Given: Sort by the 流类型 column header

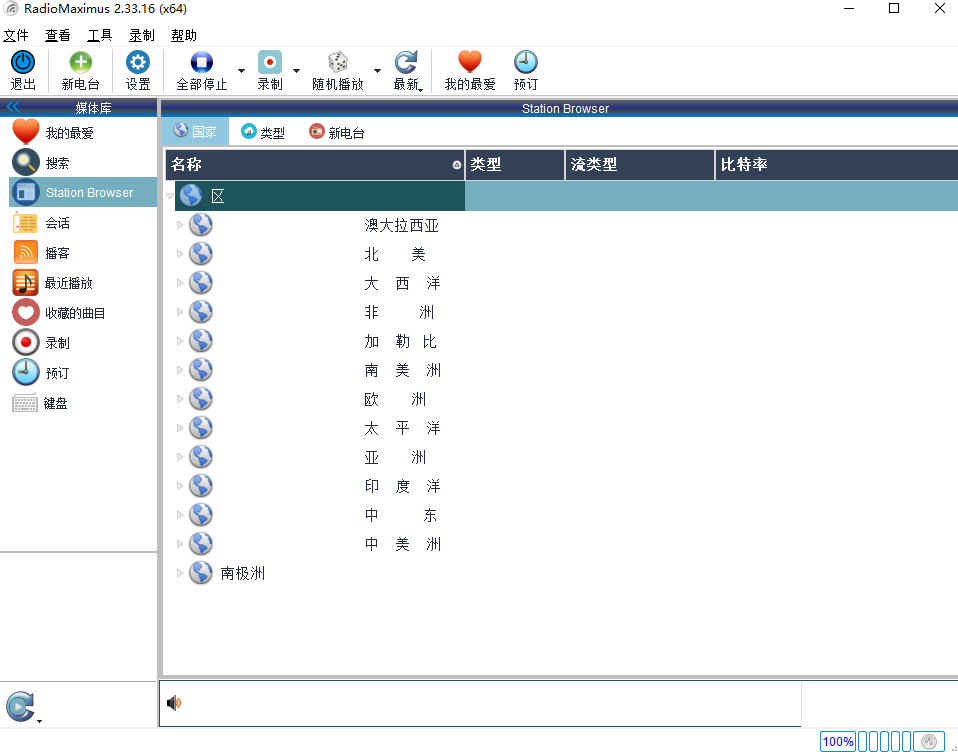Looking at the screenshot, I should tap(640, 164).
